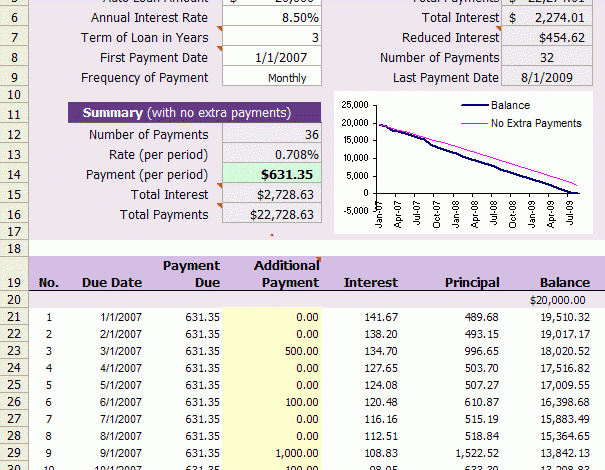Click comment indicator on Reduced Interest cell
This screenshot has height=470, width=605.
click(499, 29)
